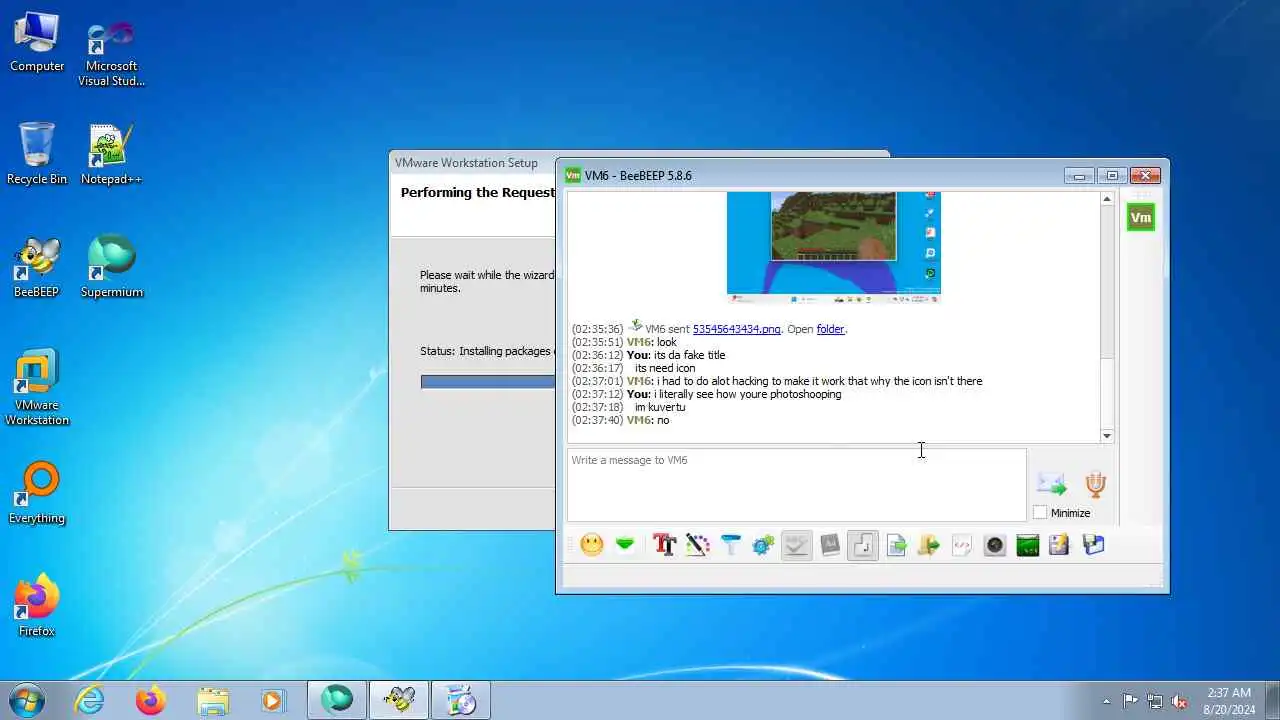Image resolution: width=1280 pixels, height=720 pixels.
Task: Click the green screen share icon
Action: [1028, 545]
